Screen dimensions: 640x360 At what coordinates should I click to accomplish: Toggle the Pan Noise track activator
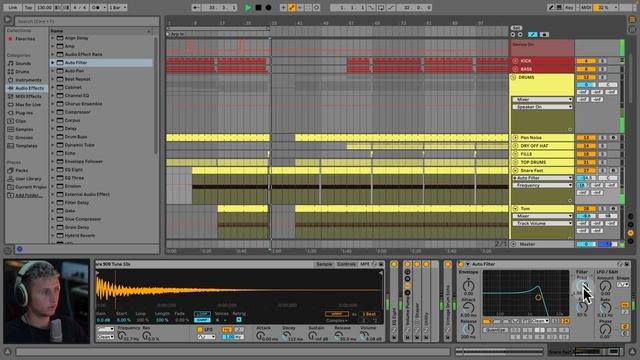586,138
